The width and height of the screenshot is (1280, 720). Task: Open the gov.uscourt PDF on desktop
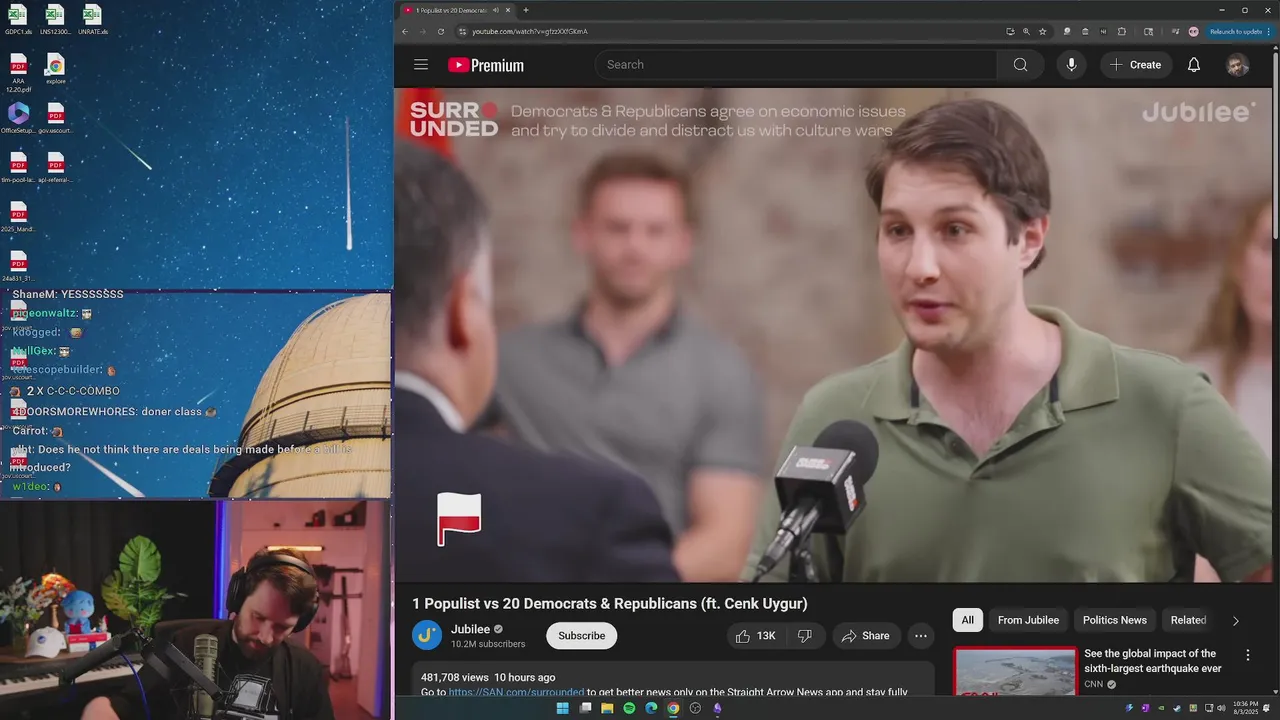pos(55,118)
